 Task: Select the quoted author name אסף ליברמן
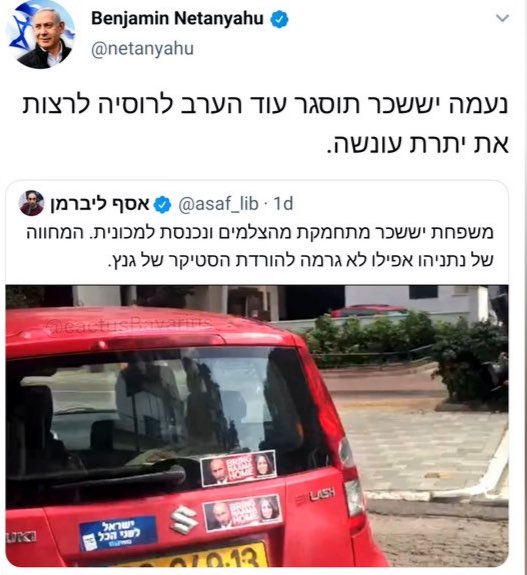tap(100, 204)
